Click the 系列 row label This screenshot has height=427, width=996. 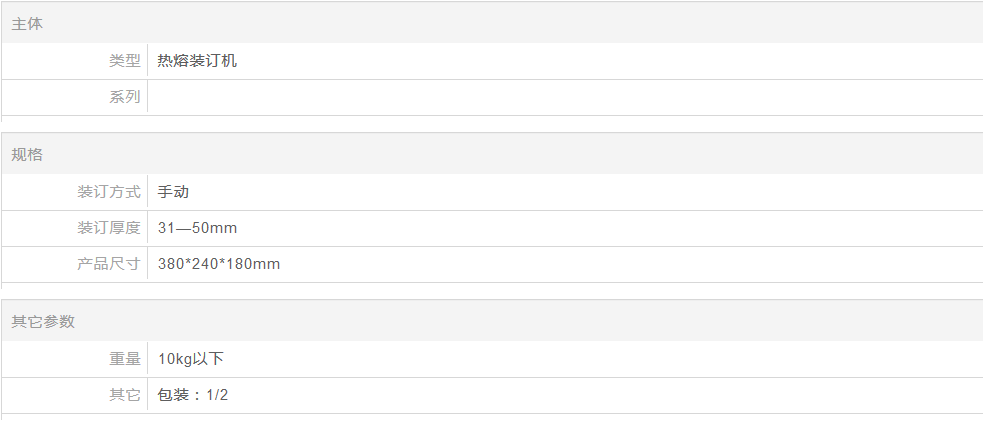(124, 97)
